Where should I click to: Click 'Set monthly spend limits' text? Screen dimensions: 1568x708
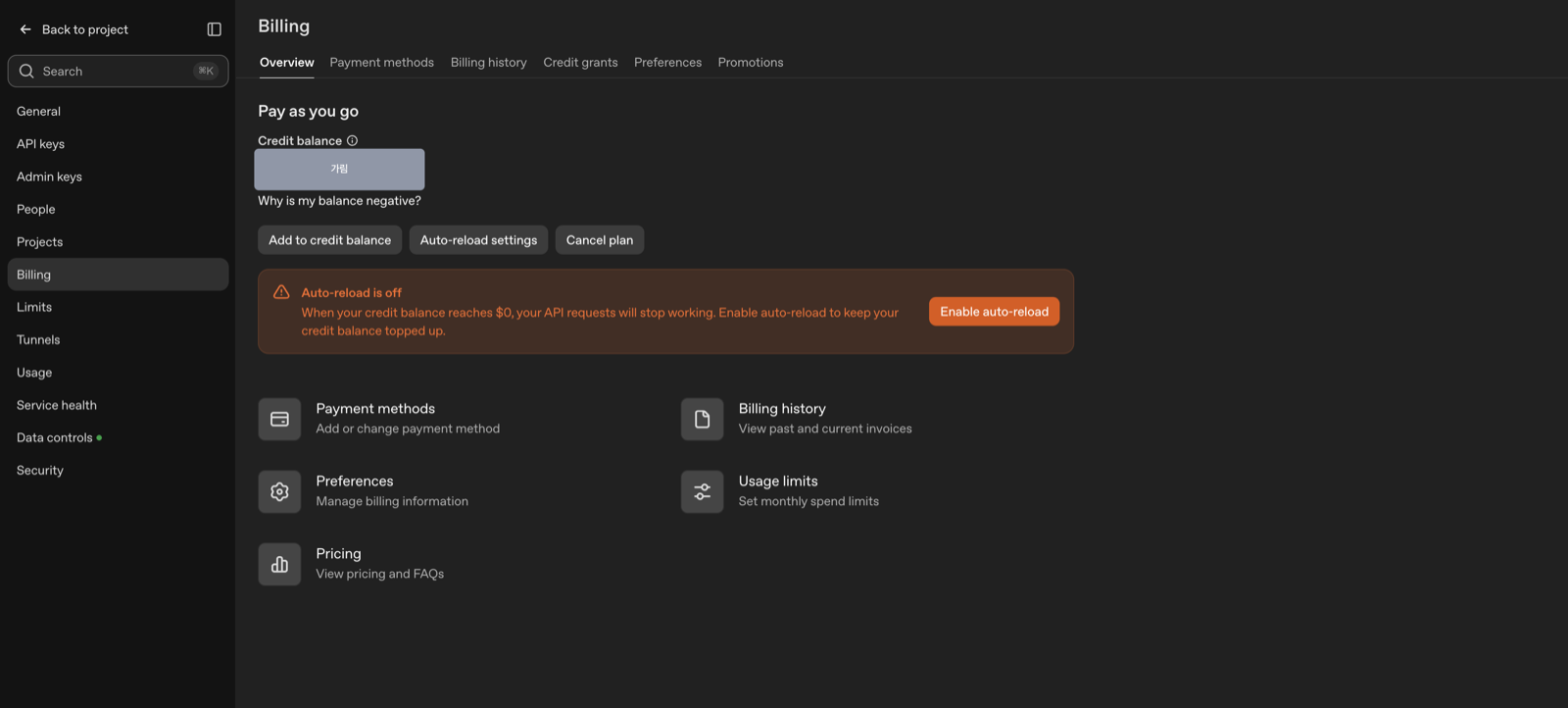point(808,501)
